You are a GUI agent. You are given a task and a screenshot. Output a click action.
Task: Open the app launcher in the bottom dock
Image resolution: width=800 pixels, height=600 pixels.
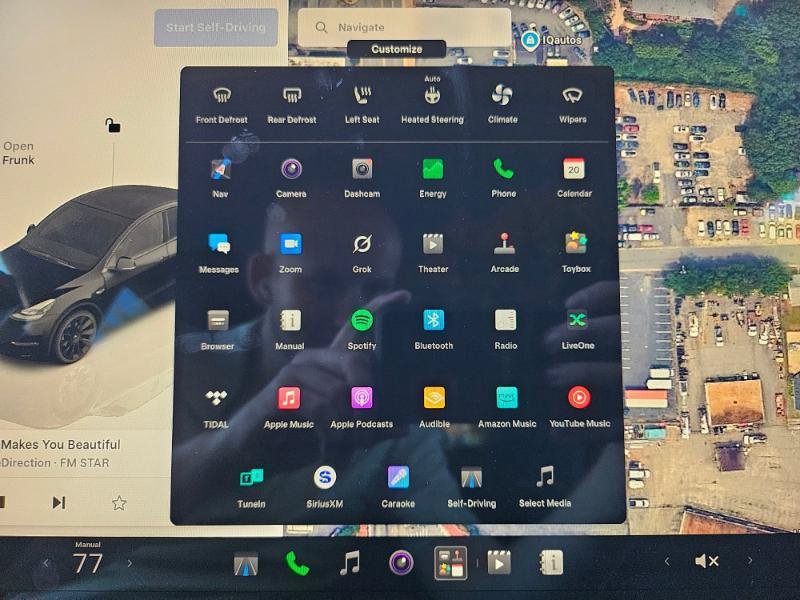coord(451,563)
